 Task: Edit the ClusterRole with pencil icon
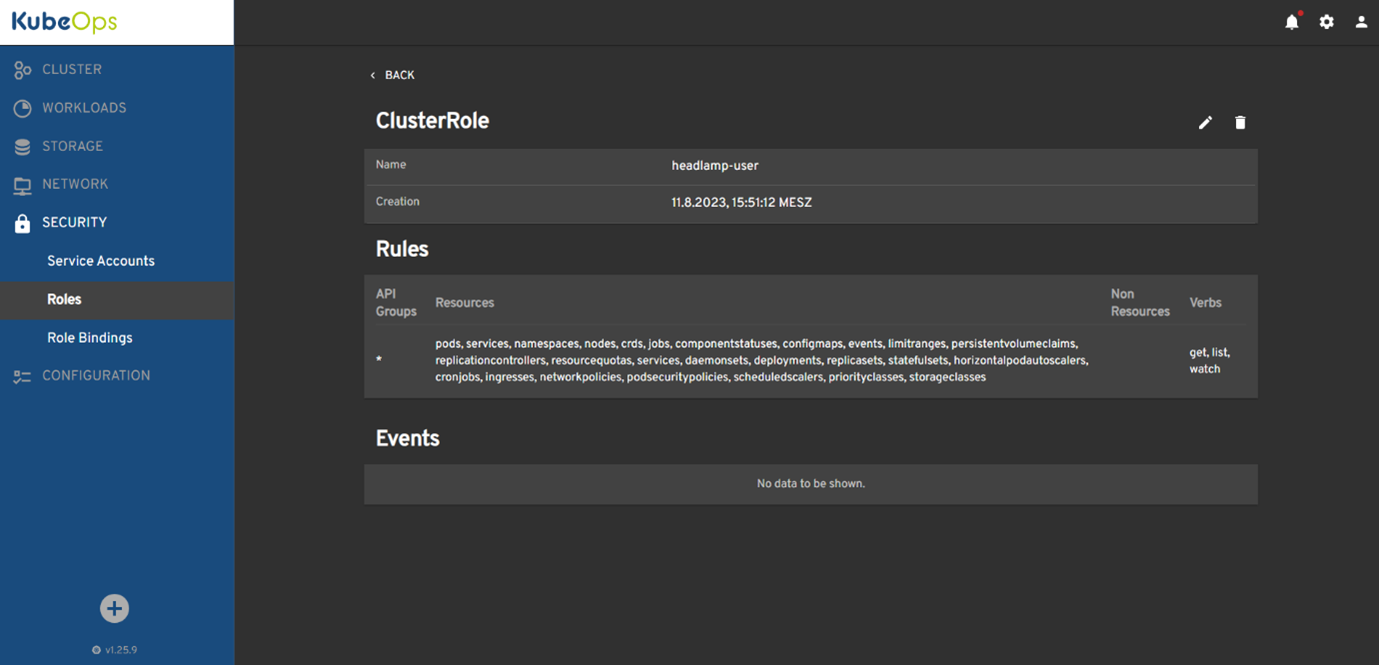(x=1205, y=122)
